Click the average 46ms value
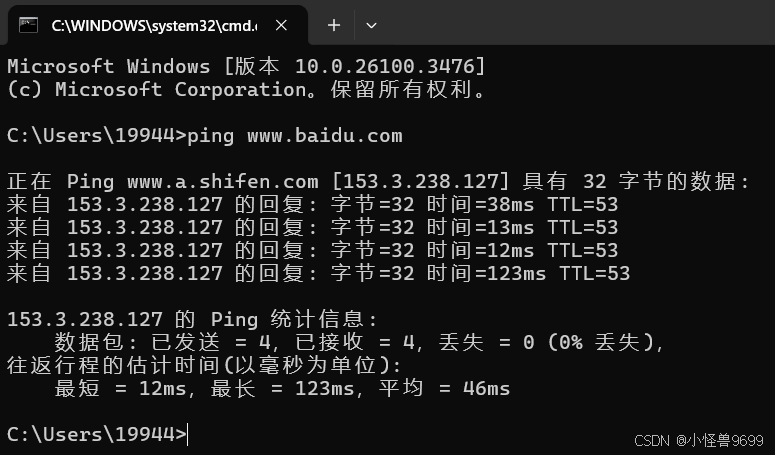The image size is (775, 455). pyautogui.click(x=486, y=388)
